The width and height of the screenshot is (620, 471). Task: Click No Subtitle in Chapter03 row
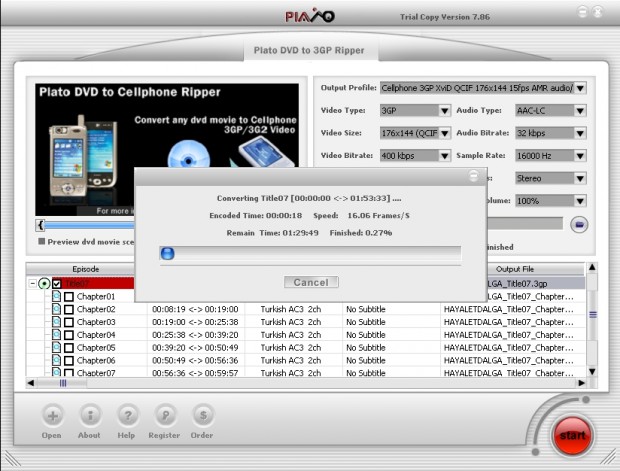[366, 322]
